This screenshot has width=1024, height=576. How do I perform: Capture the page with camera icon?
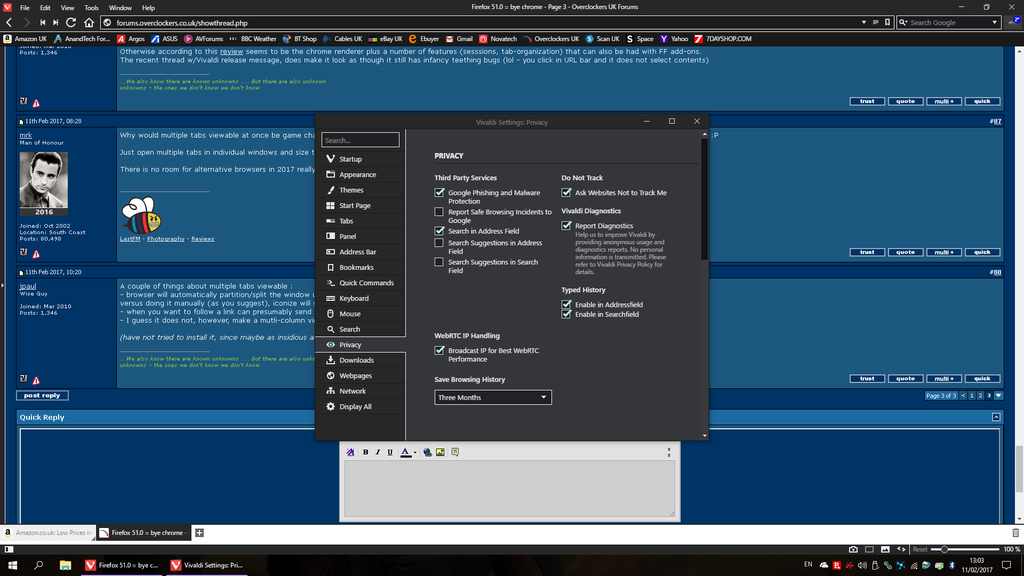point(853,549)
